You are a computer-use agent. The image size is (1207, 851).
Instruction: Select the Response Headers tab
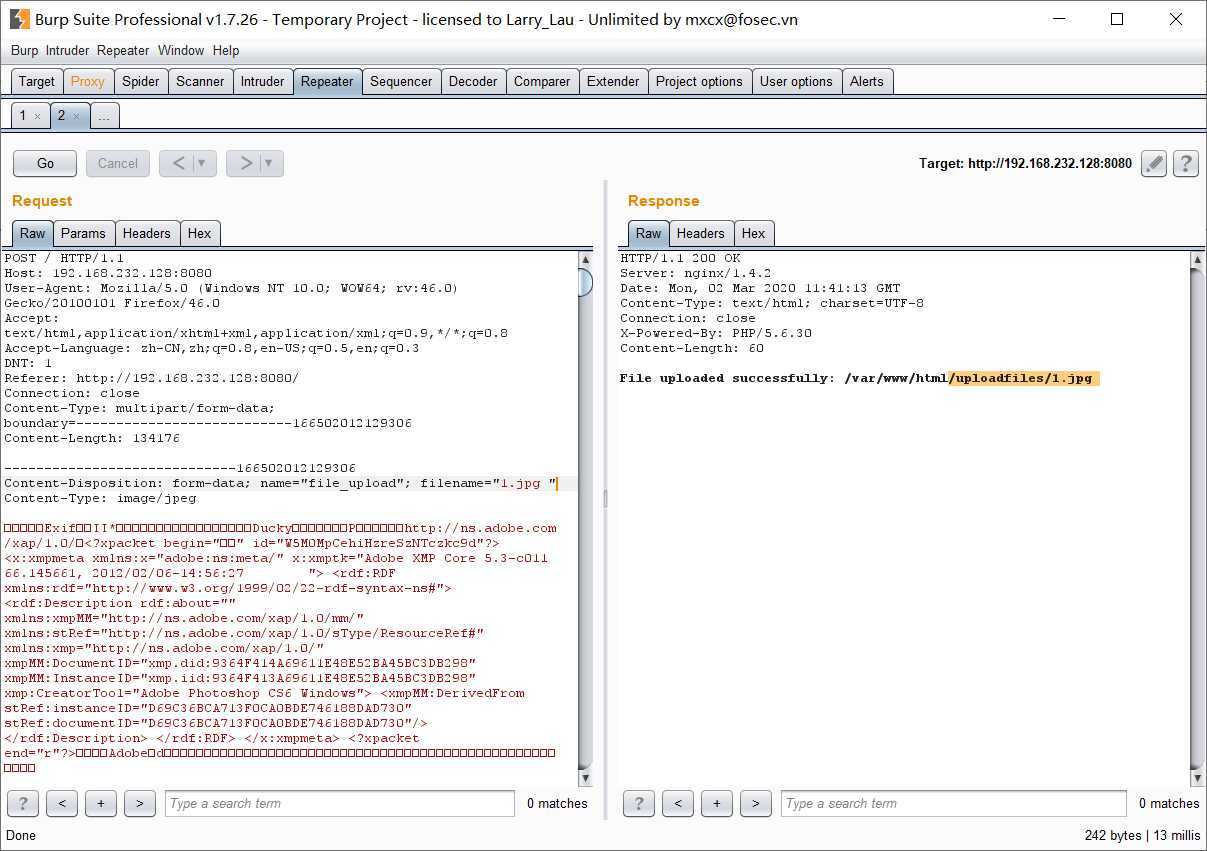pyautogui.click(x=700, y=233)
